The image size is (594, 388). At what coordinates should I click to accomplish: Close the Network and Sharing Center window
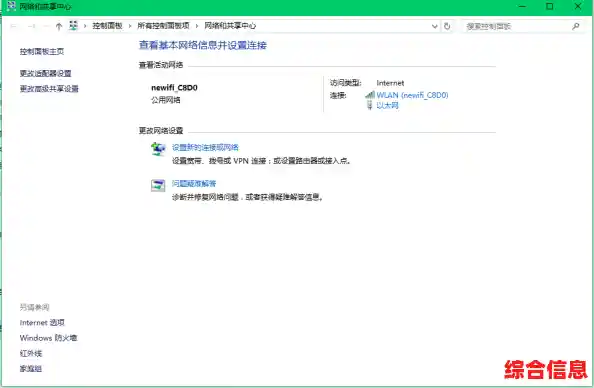coord(578,6)
